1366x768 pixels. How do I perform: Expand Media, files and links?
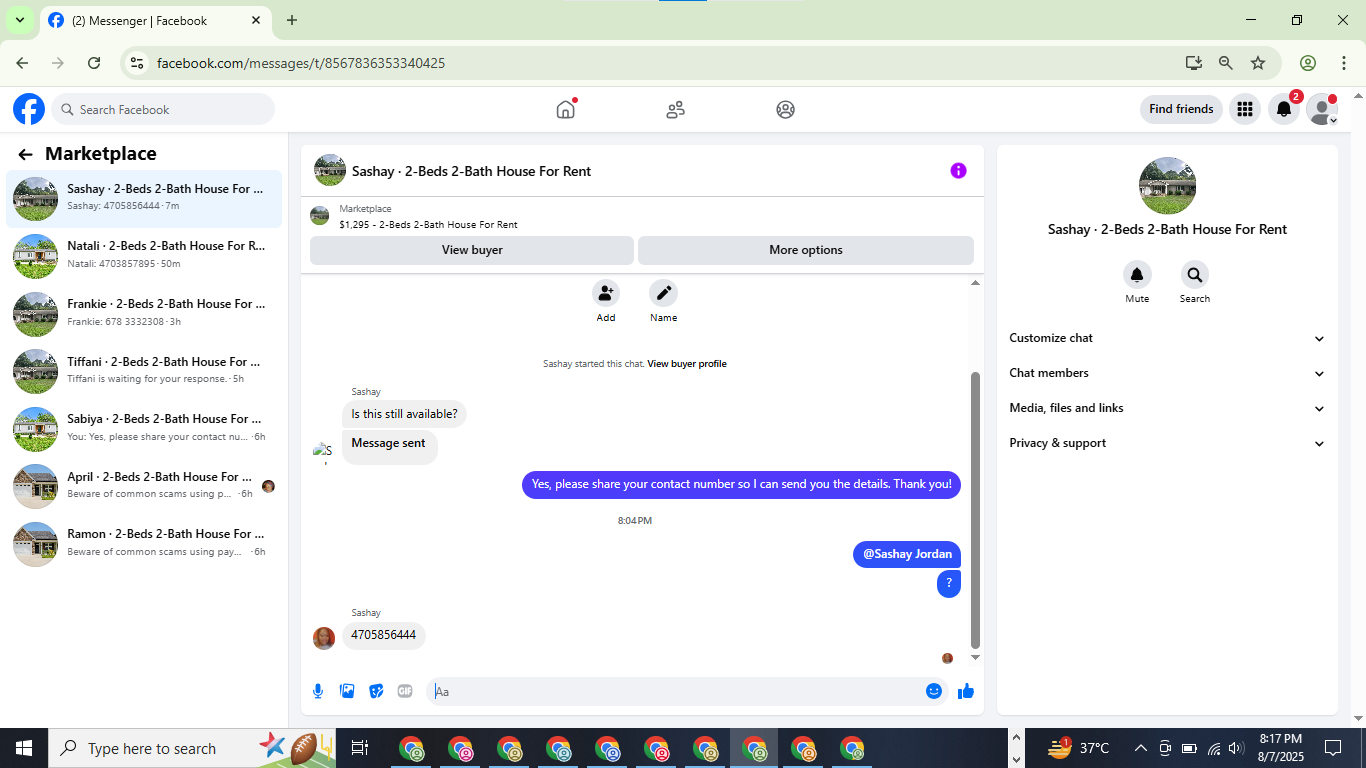(x=1167, y=408)
